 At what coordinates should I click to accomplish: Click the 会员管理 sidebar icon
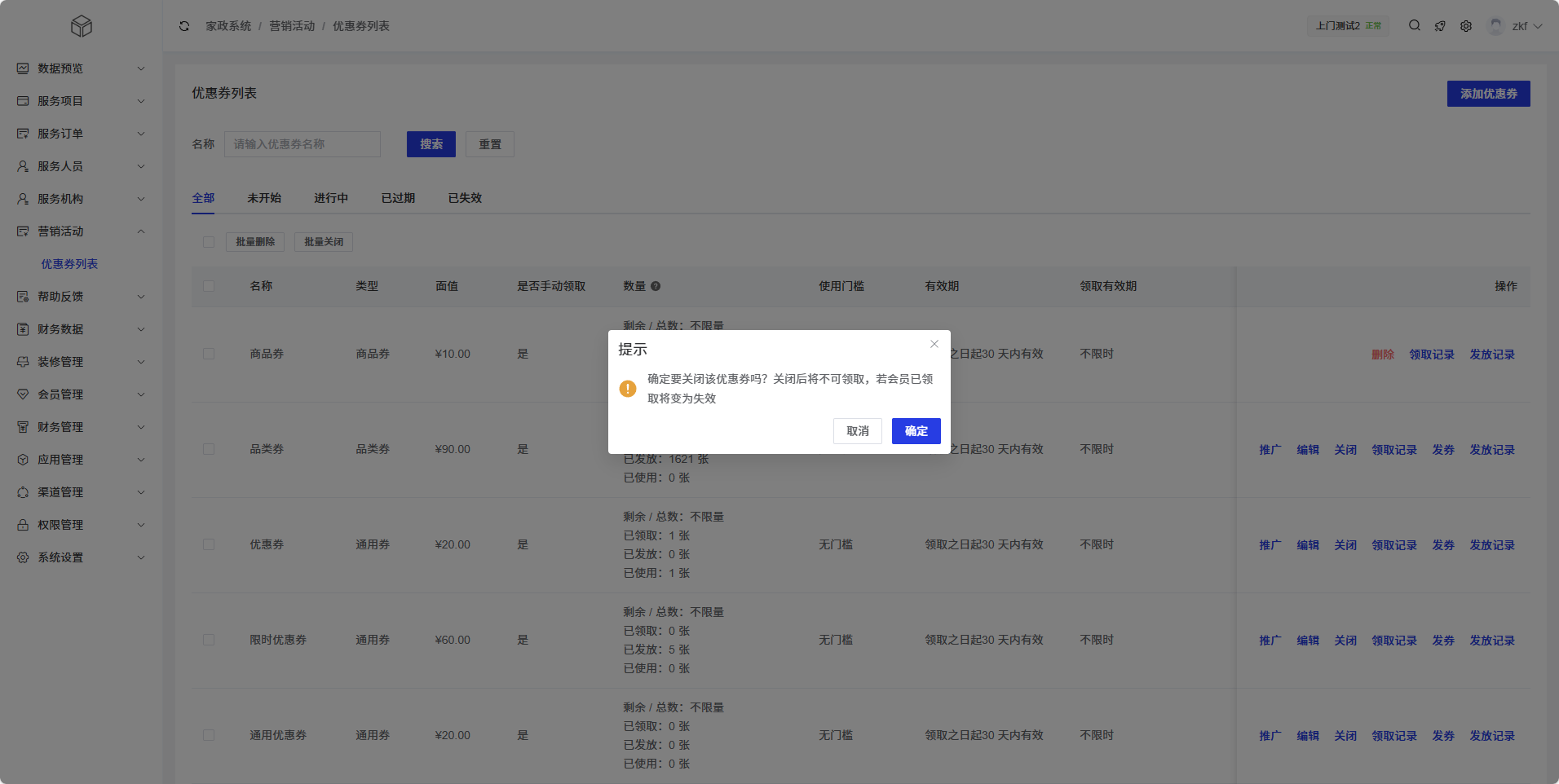coord(22,394)
